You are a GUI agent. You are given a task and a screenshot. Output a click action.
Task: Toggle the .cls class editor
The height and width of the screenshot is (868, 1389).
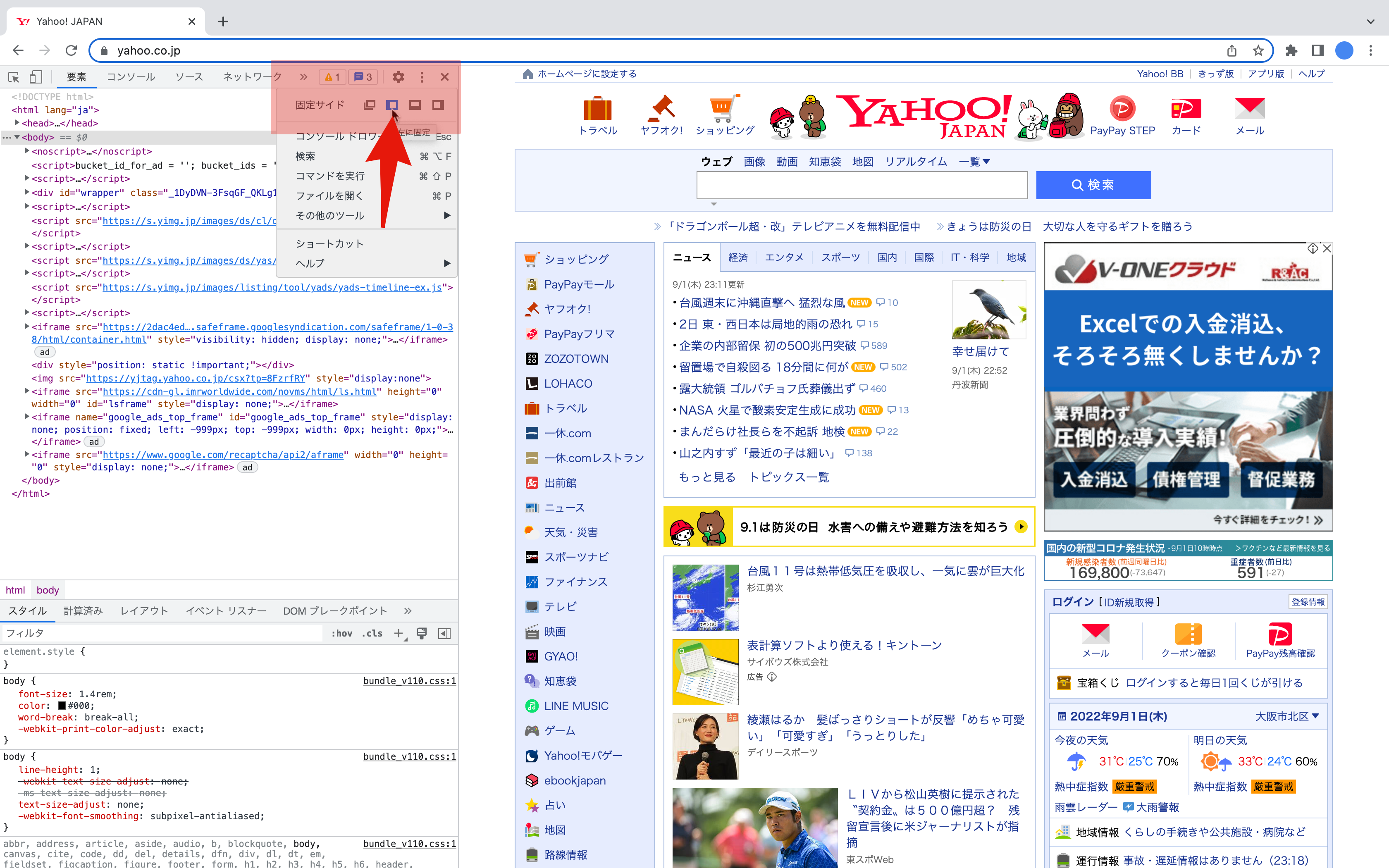point(372,633)
